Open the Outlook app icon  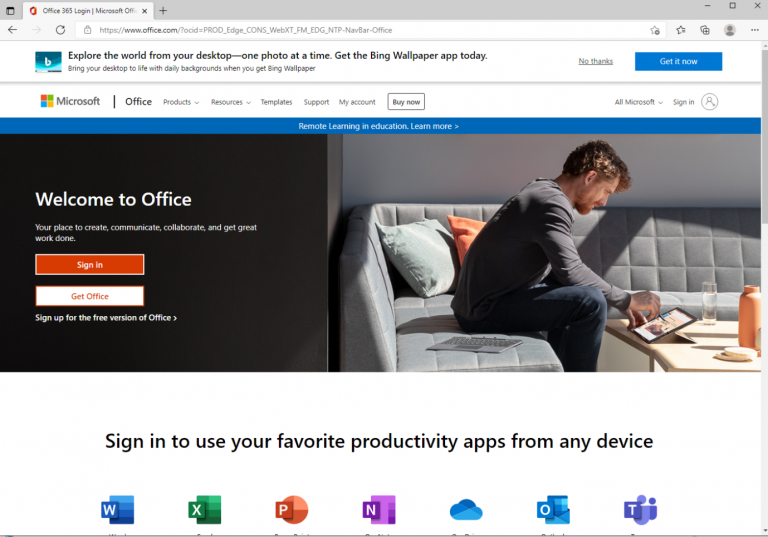click(x=553, y=510)
